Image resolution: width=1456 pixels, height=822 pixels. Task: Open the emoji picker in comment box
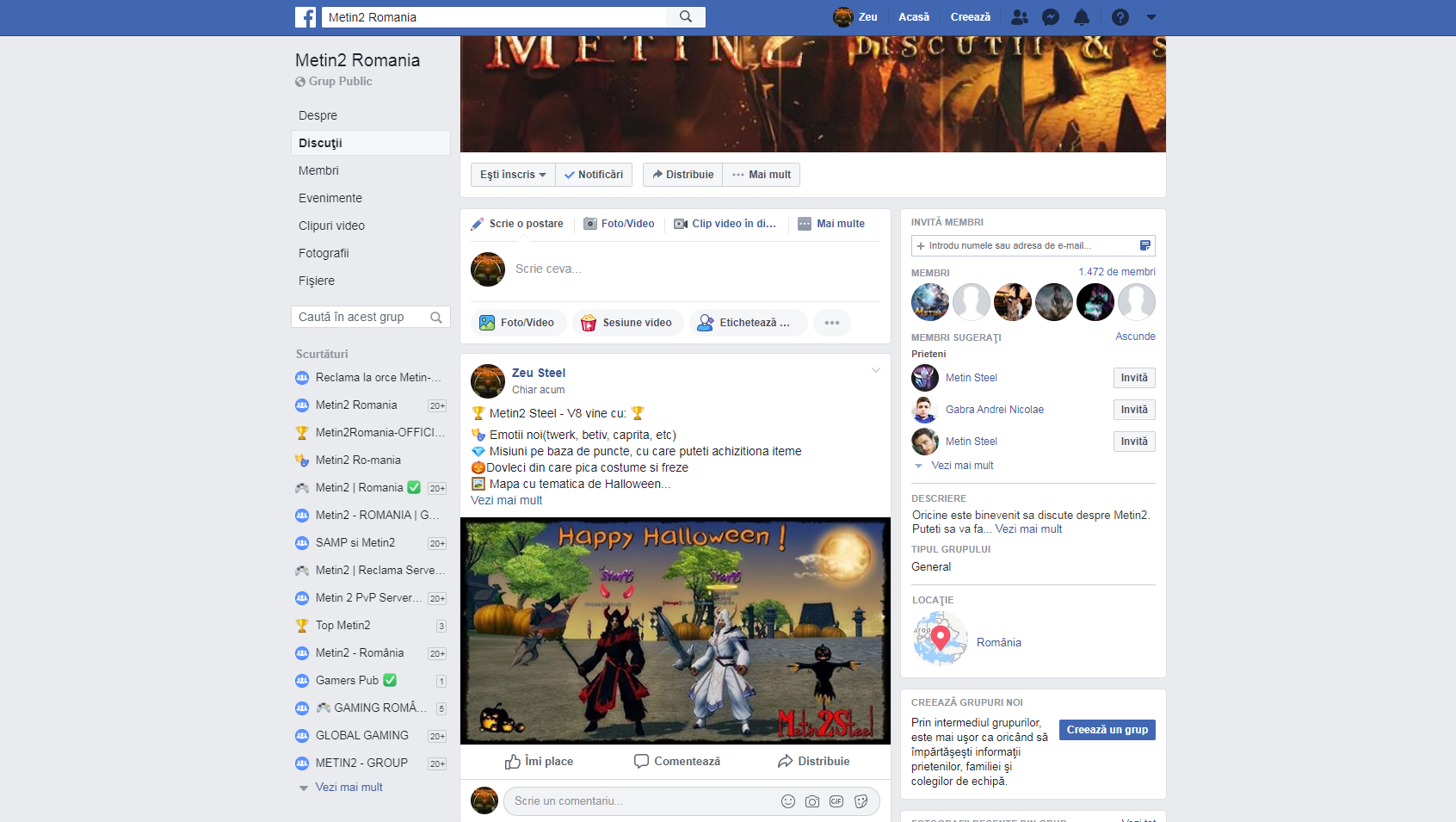pyautogui.click(x=787, y=801)
